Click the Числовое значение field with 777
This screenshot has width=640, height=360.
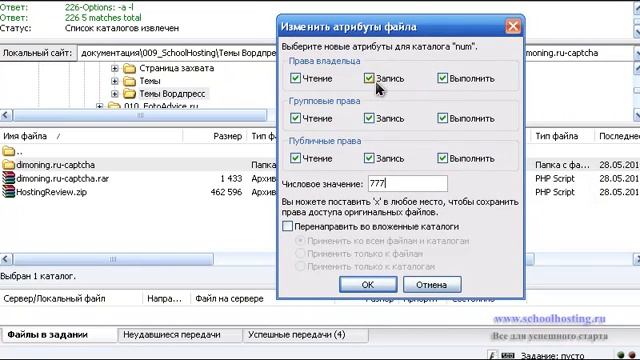[x=407, y=184]
